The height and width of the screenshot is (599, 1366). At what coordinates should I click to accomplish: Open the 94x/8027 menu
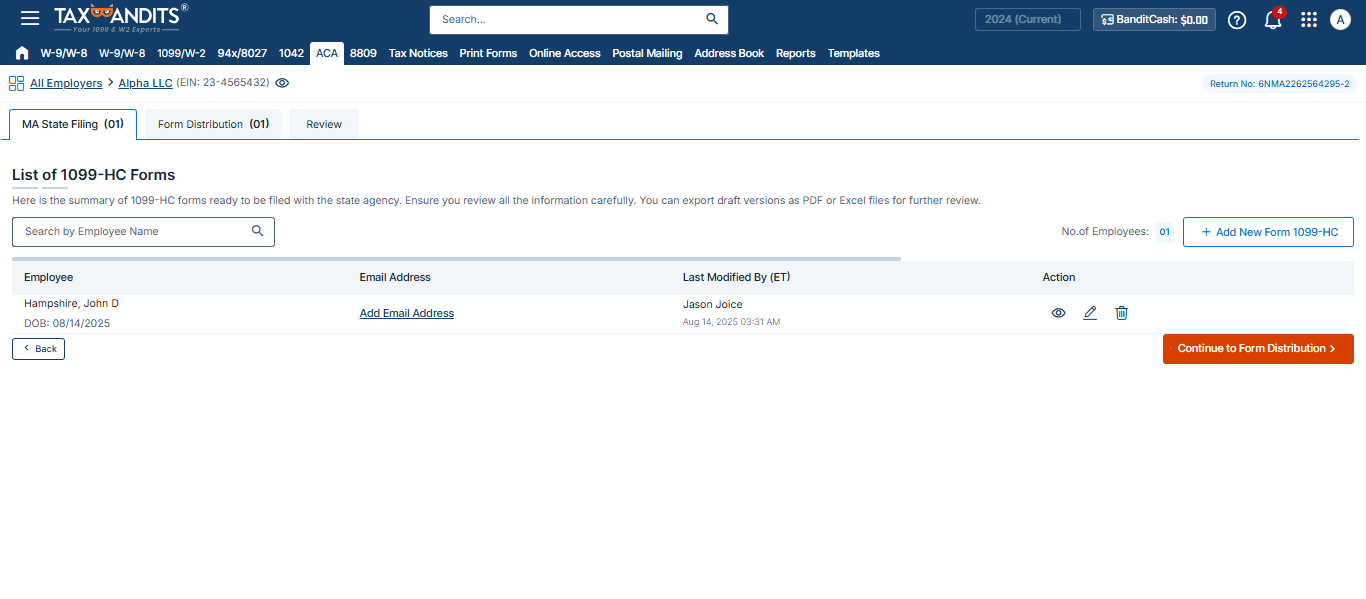coord(242,53)
